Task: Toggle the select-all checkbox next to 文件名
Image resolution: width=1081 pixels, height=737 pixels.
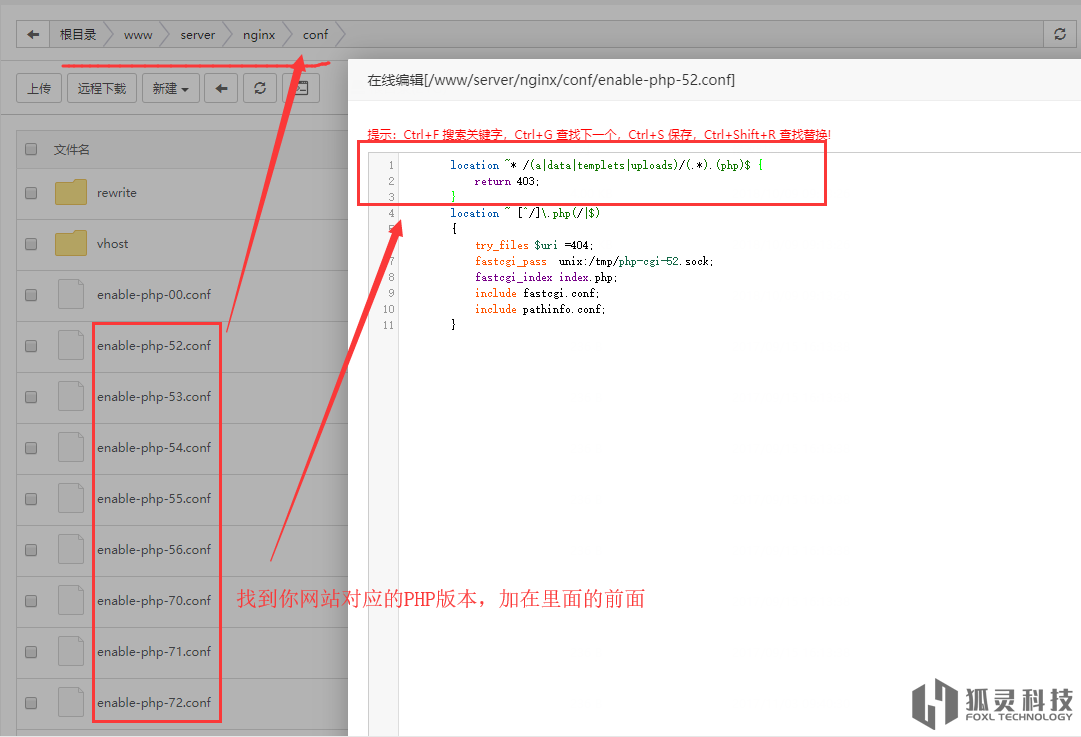Action: click(x=31, y=149)
